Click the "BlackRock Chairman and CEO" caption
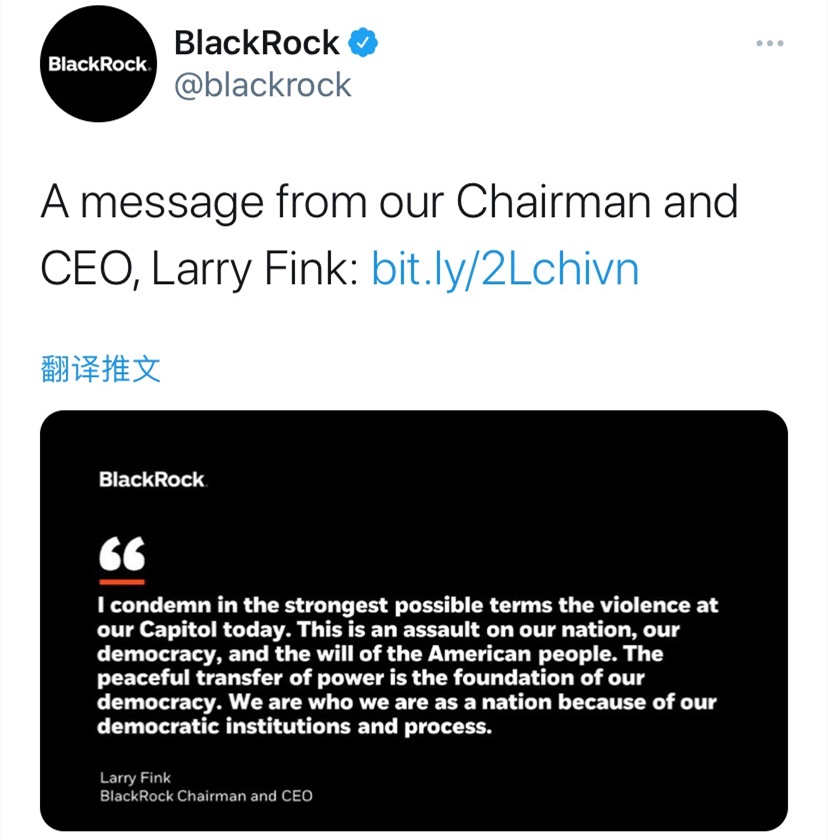828x840 pixels. (206, 796)
